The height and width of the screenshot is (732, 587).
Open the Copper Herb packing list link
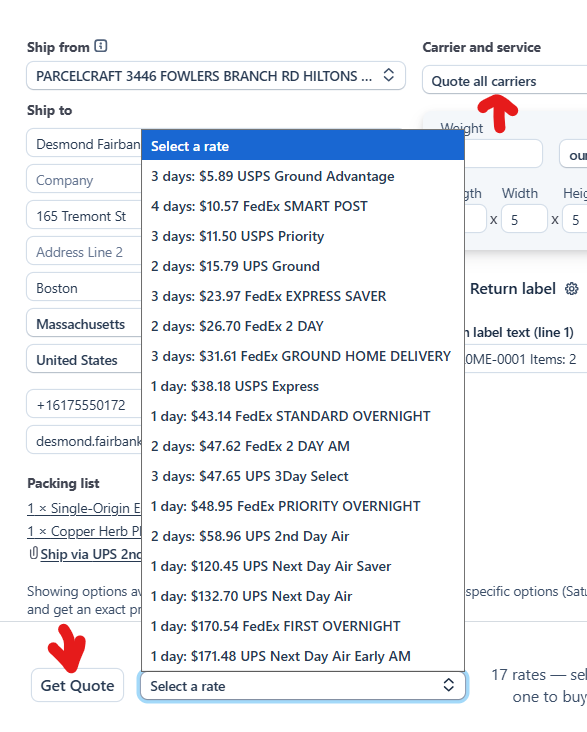click(x=84, y=531)
